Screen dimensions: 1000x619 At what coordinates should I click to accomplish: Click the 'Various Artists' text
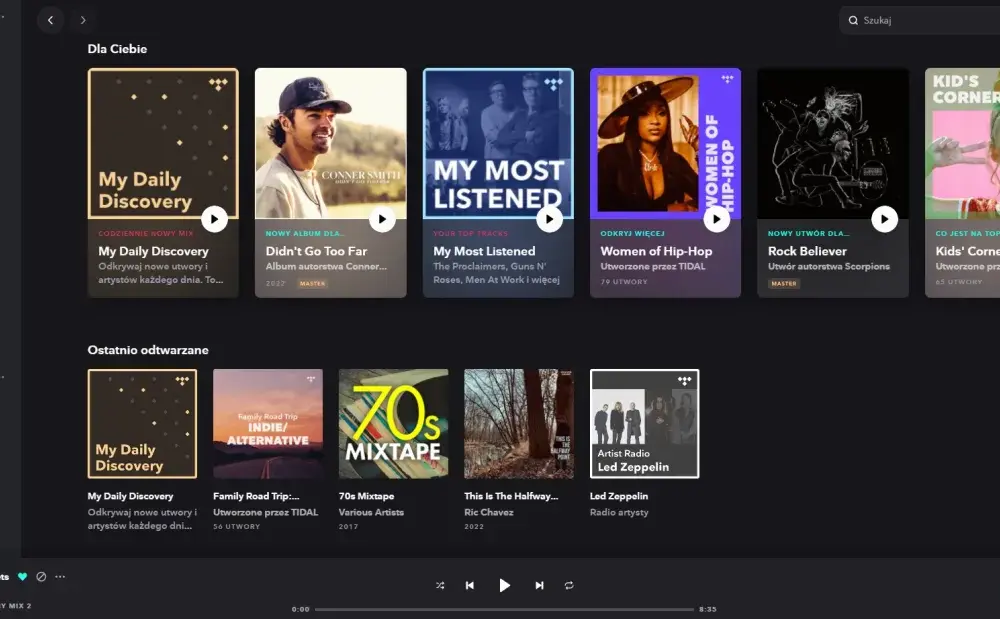[371, 512]
